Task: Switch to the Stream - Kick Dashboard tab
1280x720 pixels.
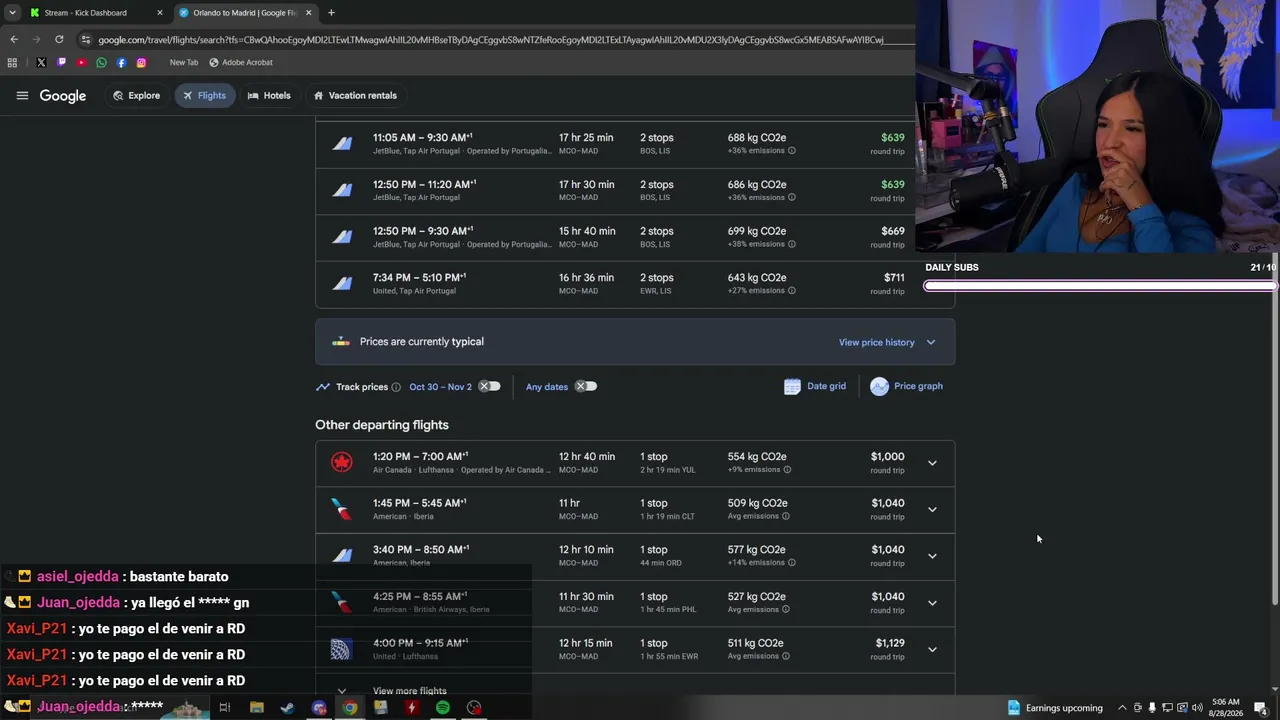Action: pos(96,13)
